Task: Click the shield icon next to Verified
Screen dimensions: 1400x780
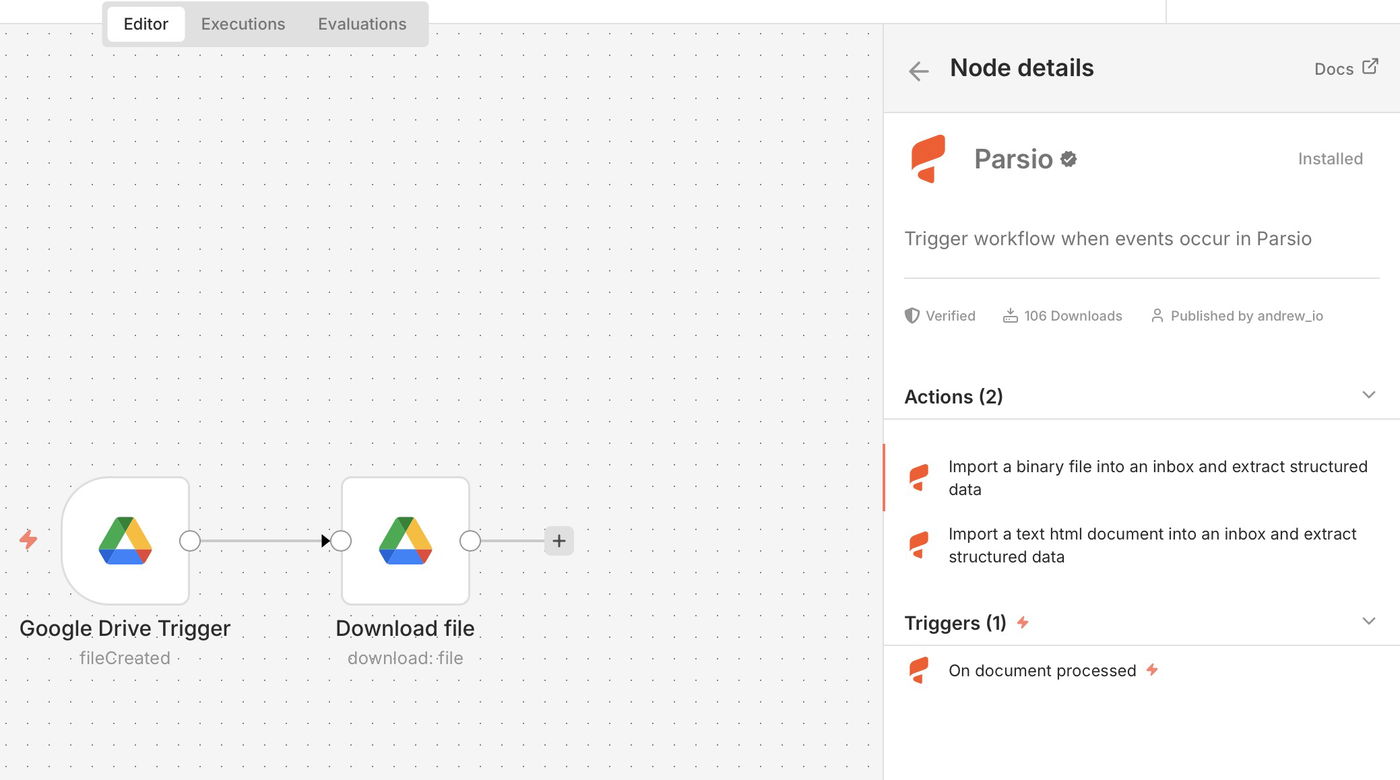Action: click(x=912, y=316)
